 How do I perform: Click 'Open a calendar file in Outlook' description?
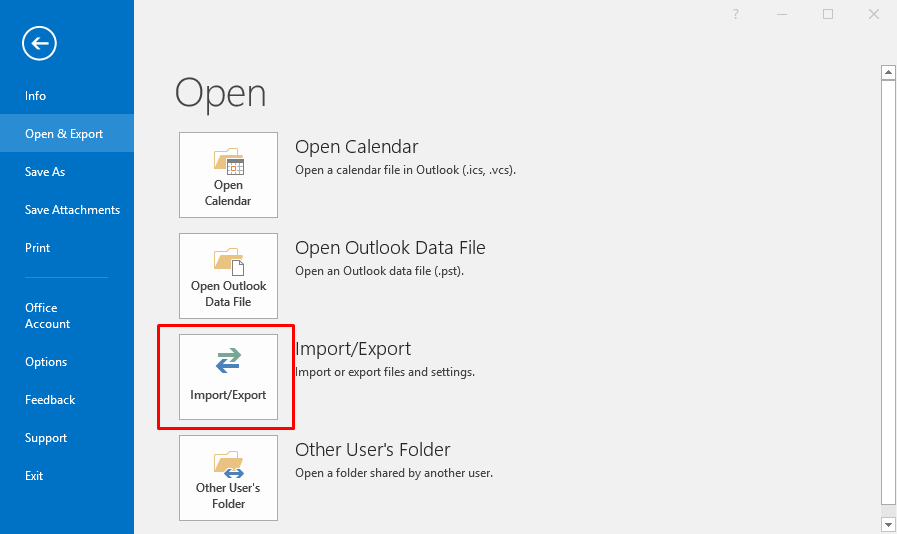(x=406, y=170)
